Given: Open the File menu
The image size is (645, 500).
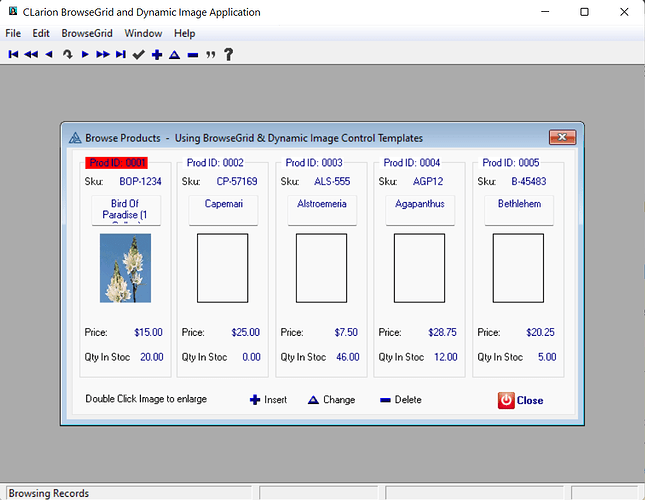Looking at the screenshot, I should point(13,33).
